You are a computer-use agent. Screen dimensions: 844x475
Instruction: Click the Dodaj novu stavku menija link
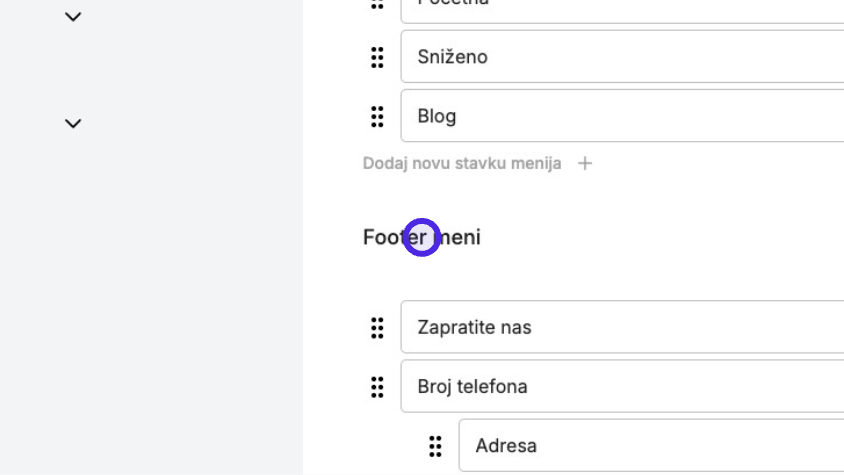click(x=462, y=163)
